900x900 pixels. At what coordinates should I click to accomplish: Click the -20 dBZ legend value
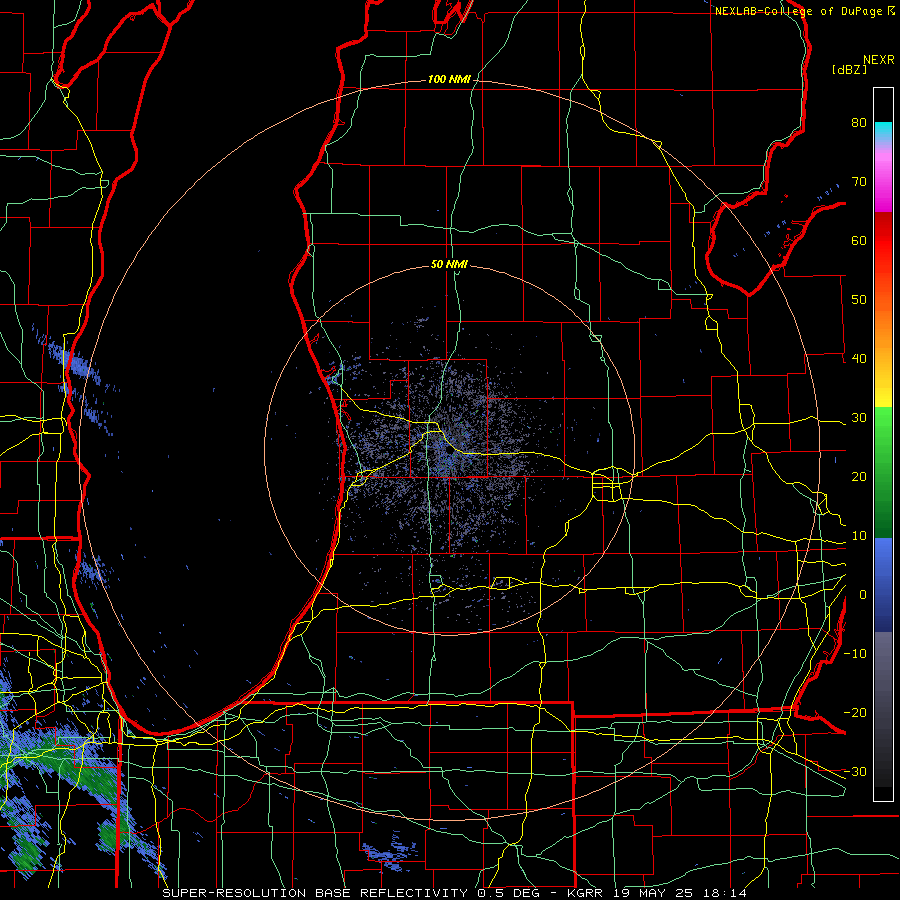[855, 712]
